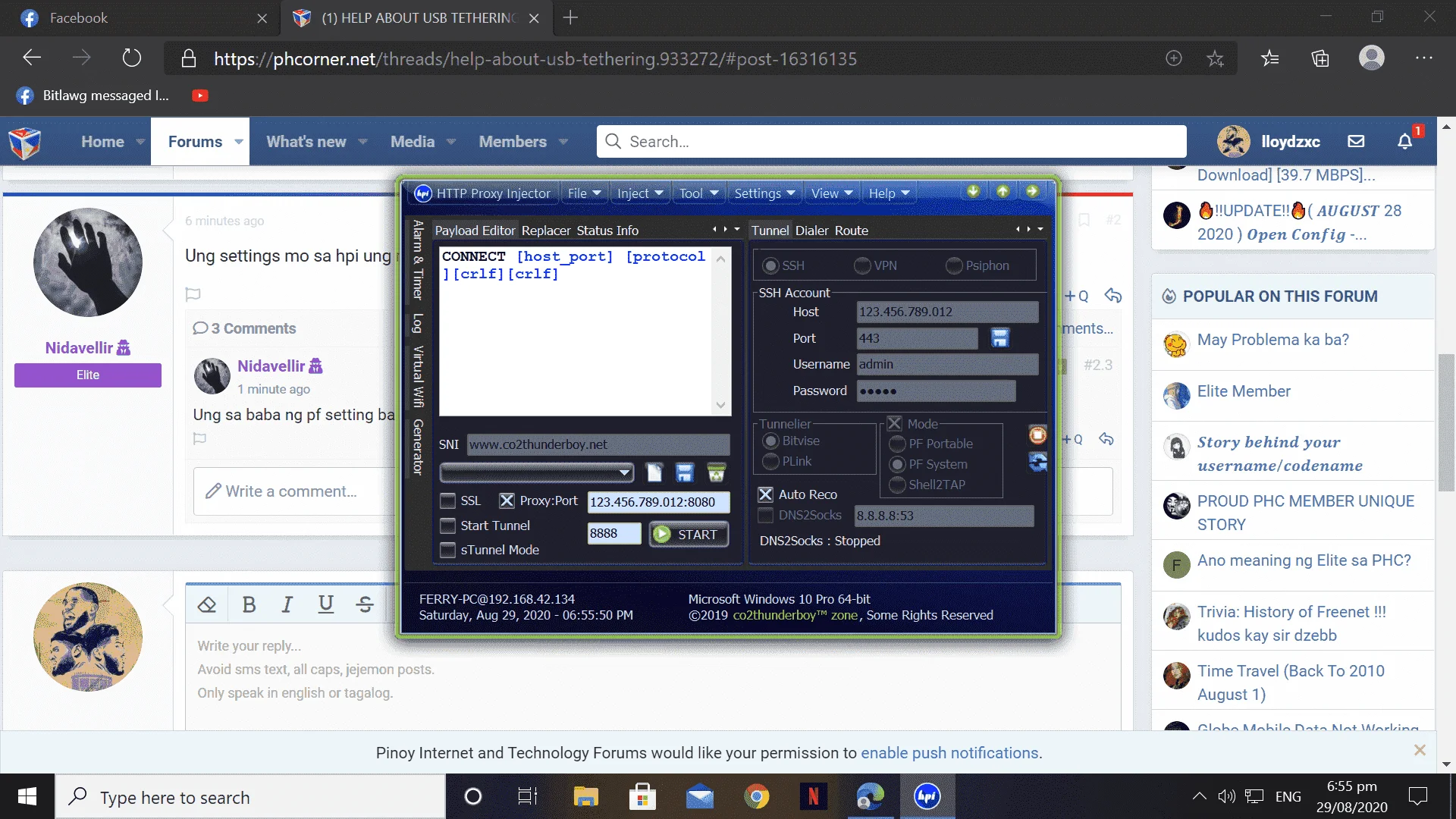Toggle italic in the reply editor
The width and height of the screenshot is (1456, 819).
tap(287, 604)
